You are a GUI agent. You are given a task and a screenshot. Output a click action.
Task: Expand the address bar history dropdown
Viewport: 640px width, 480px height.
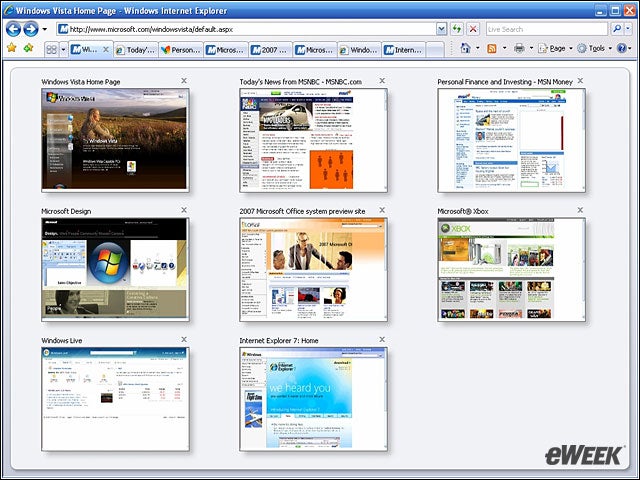pyautogui.click(x=441, y=29)
